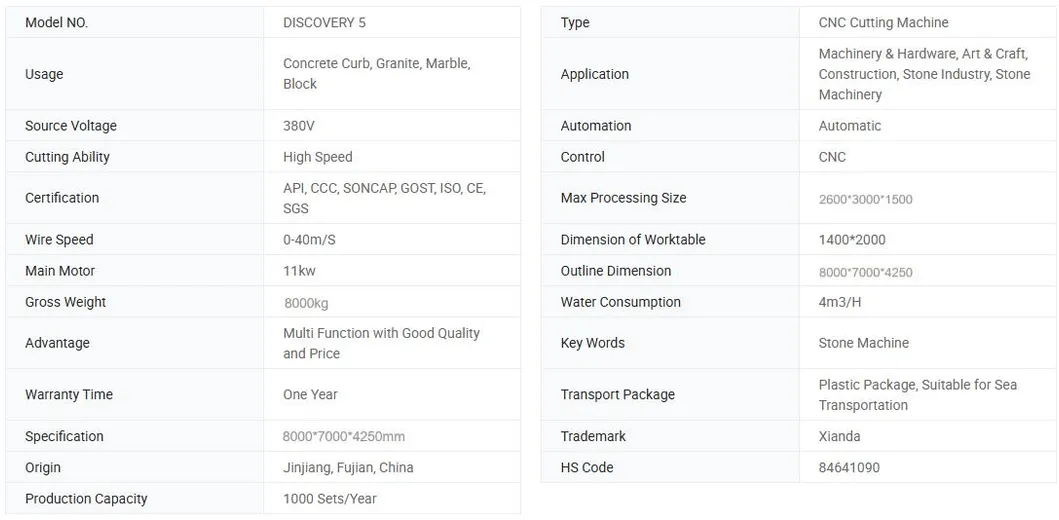The height and width of the screenshot is (520, 1059).
Task: Click the Stone Machine key words value
Action: tap(863, 343)
